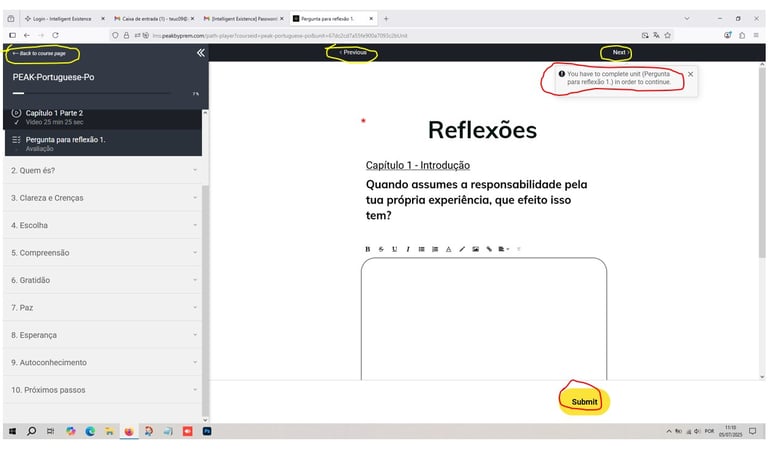Screen dimensions: 768x449
Task: Open a new browser tab
Action: tap(386, 19)
